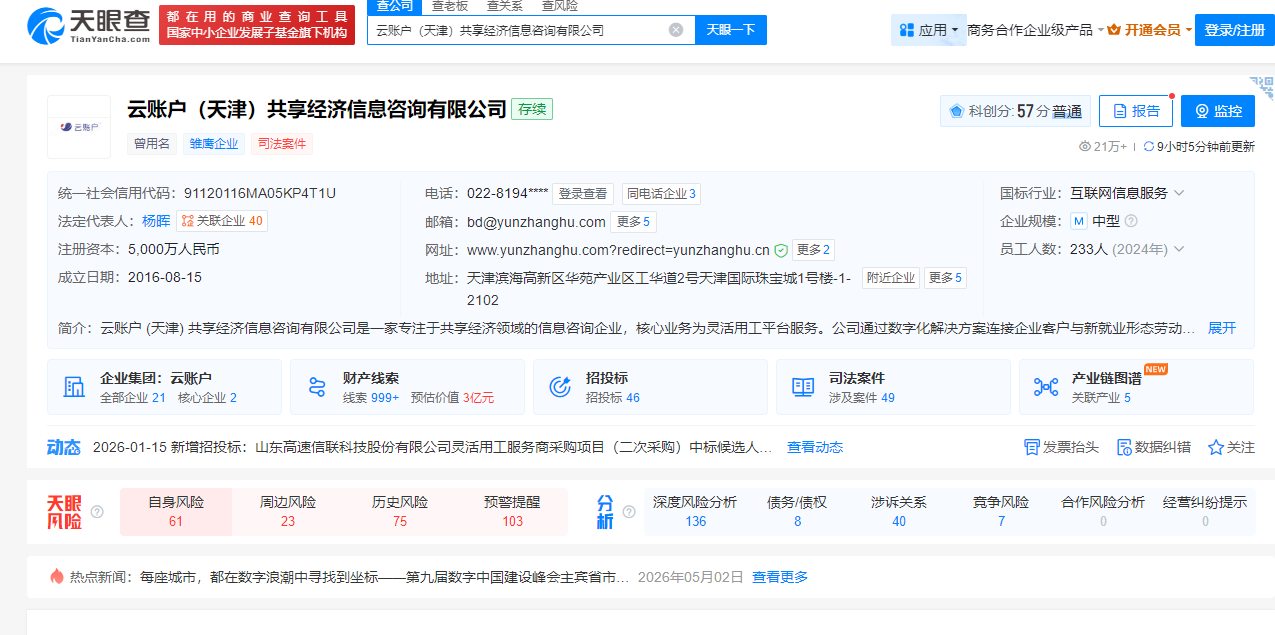Select the 自身风险 61 tab

point(176,511)
